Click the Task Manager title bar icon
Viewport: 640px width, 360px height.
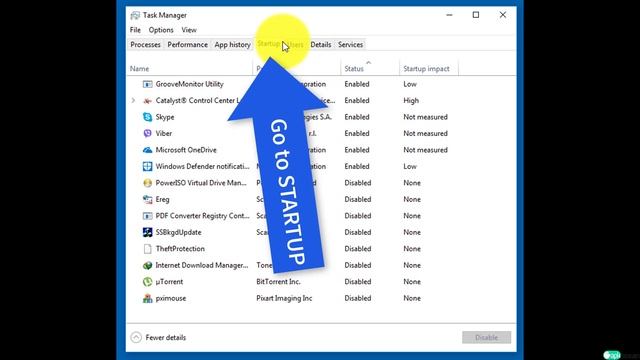click(135, 15)
